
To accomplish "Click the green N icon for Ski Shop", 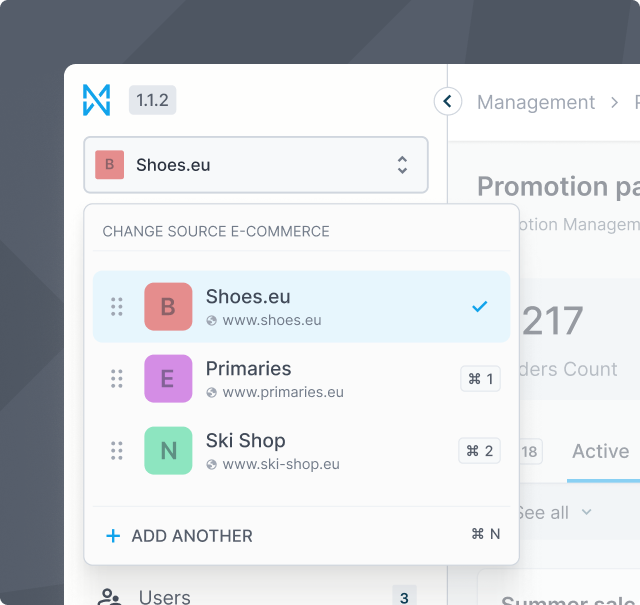I will [x=168, y=451].
